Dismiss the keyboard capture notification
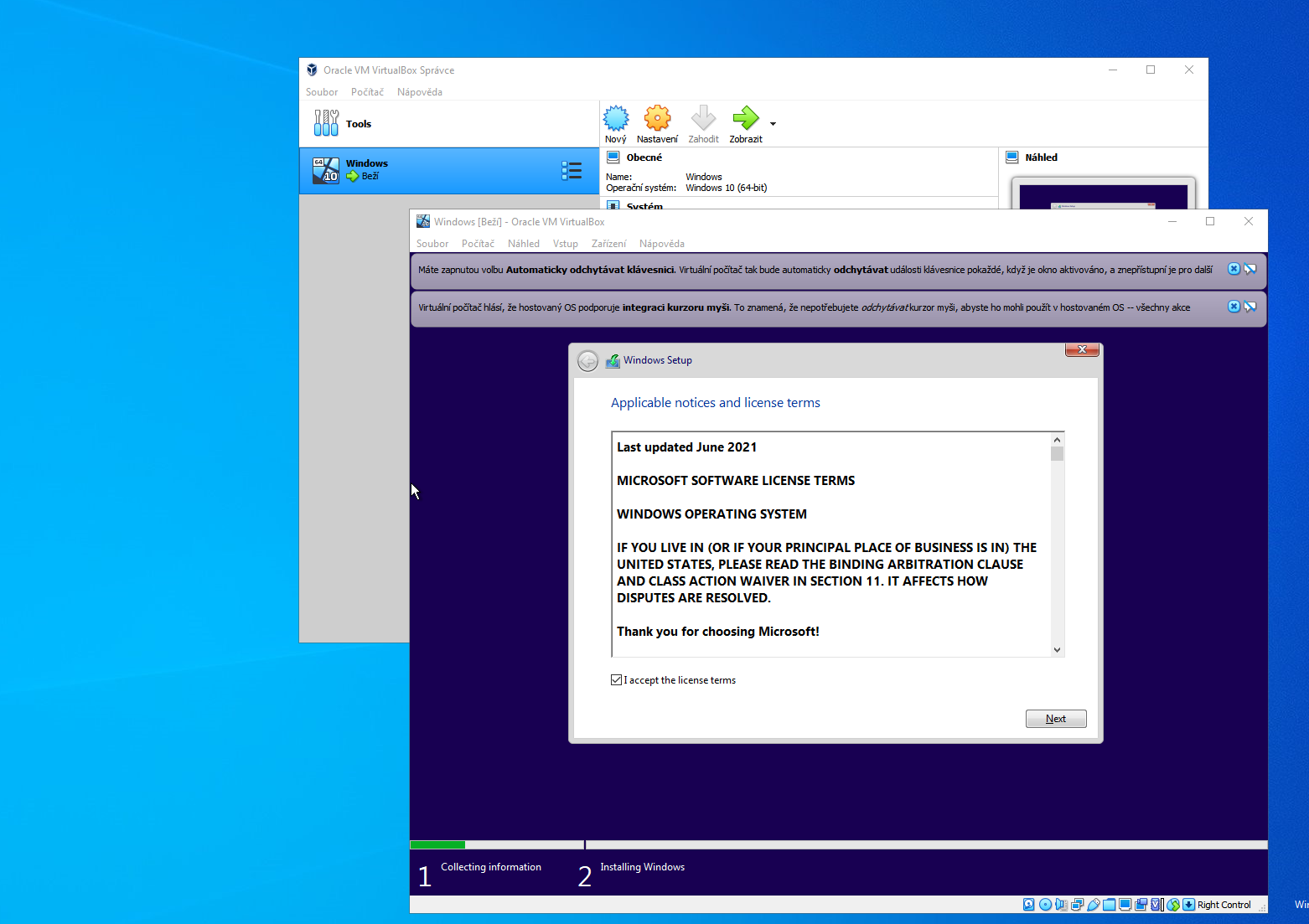Image resolution: width=1309 pixels, height=924 pixels. pyautogui.click(x=1234, y=269)
